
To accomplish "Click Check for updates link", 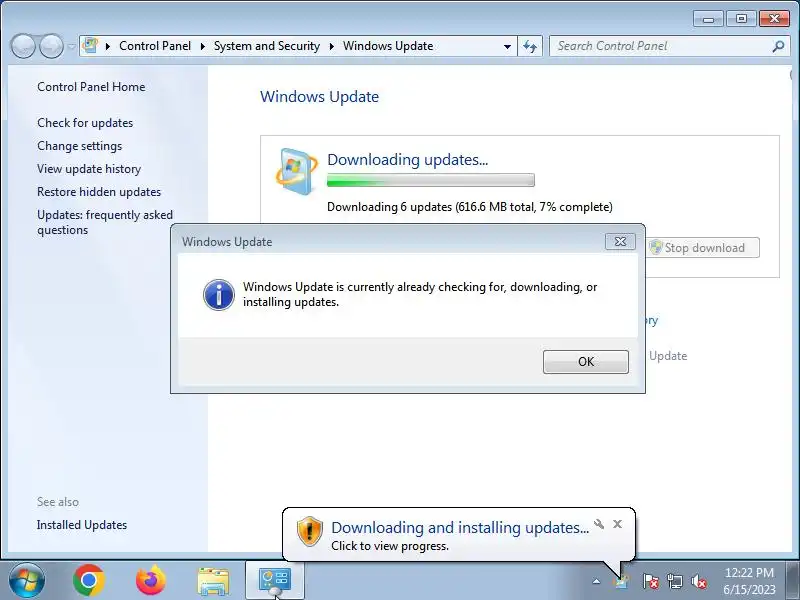I will [x=85, y=123].
